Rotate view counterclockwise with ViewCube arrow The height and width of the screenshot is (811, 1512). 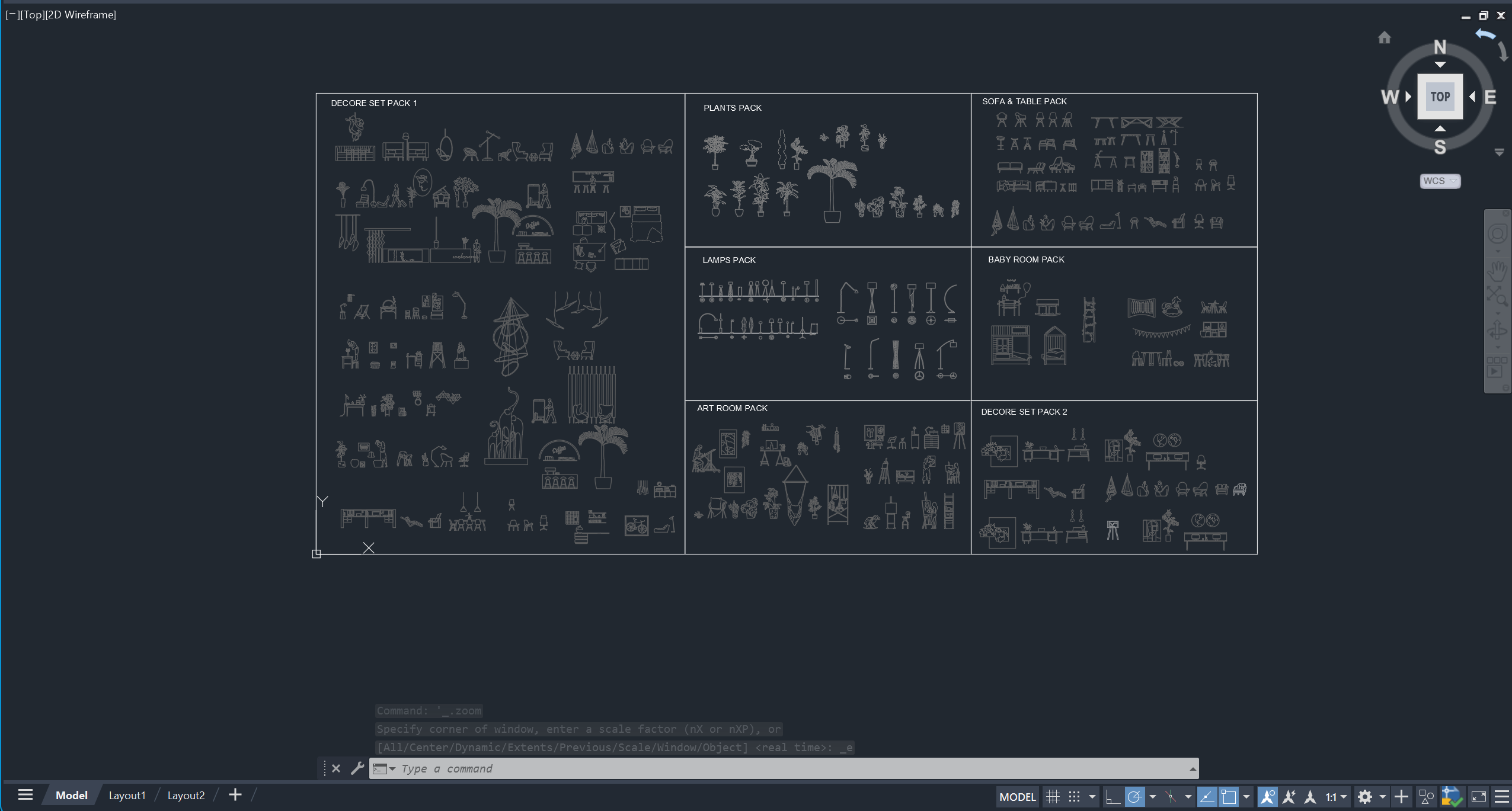tap(1486, 35)
